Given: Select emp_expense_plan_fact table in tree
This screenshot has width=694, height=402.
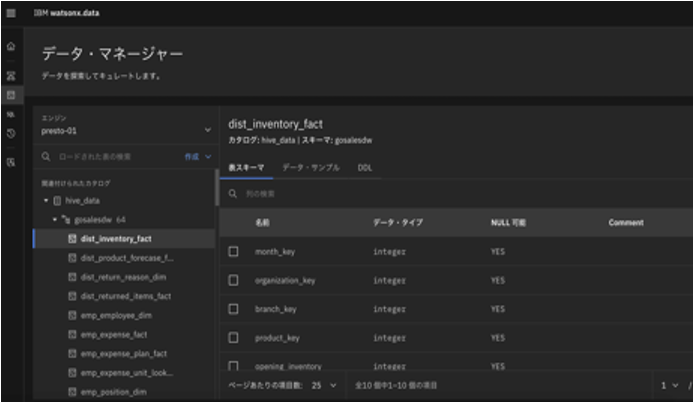Looking at the screenshot, I should pyautogui.click(x=124, y=354).
